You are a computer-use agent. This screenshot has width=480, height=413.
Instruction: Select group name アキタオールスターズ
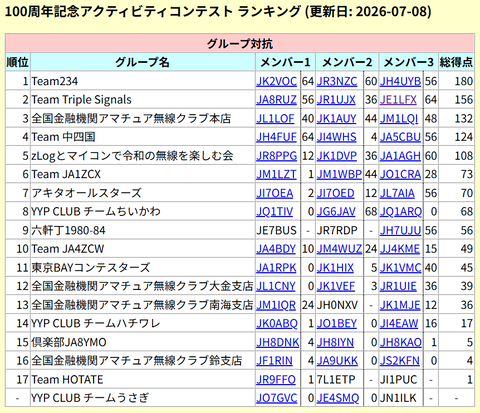pyautogui.click(x=86, y=193)
